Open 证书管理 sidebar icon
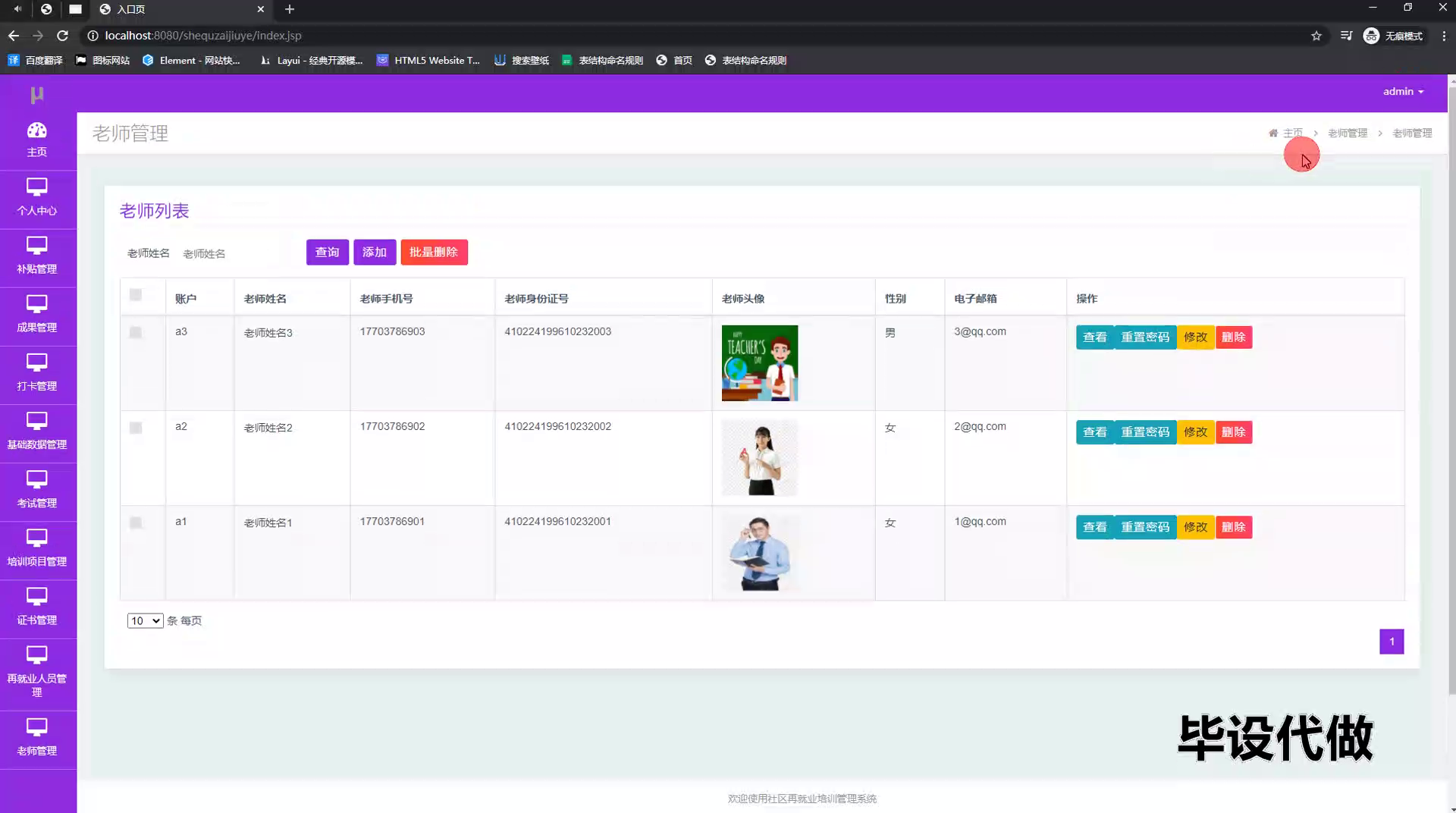The image size is (1456, 813). click(x=36, y=595)
